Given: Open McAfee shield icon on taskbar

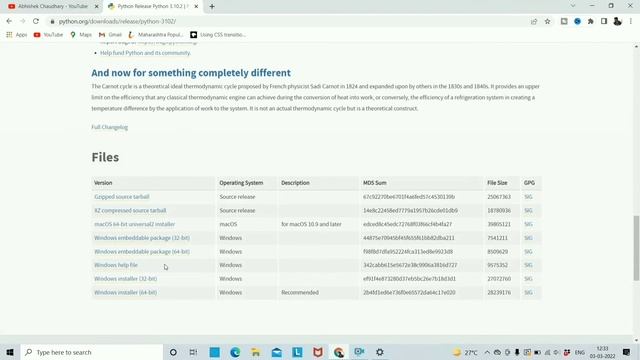Looking at the screenshot, I should tap(318, 352).
